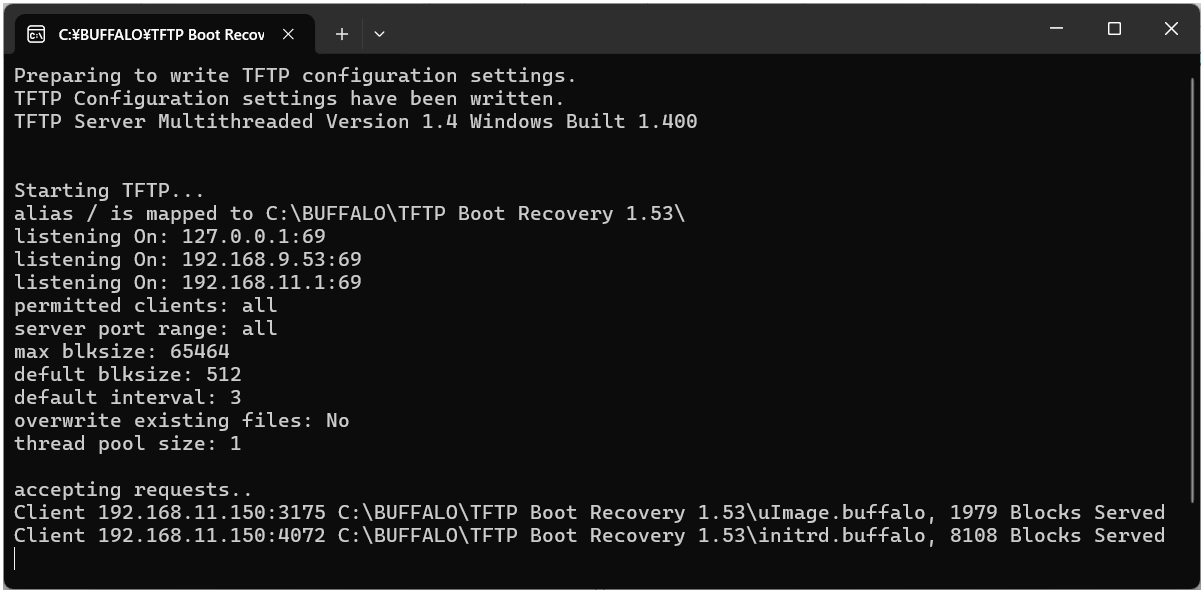
Task: Expand the new-tab profile dropdown chevron
Action: pos(379,34)
